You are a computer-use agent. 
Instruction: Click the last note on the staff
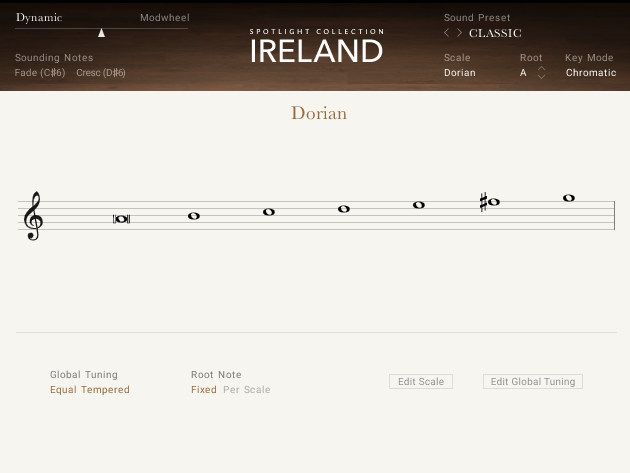(569, 198)
